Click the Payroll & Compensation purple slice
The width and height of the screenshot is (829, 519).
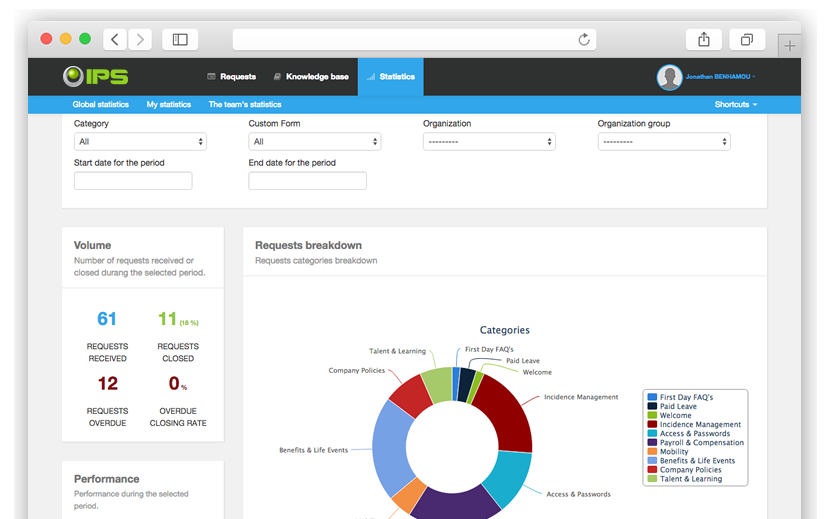tap(455, 505)
